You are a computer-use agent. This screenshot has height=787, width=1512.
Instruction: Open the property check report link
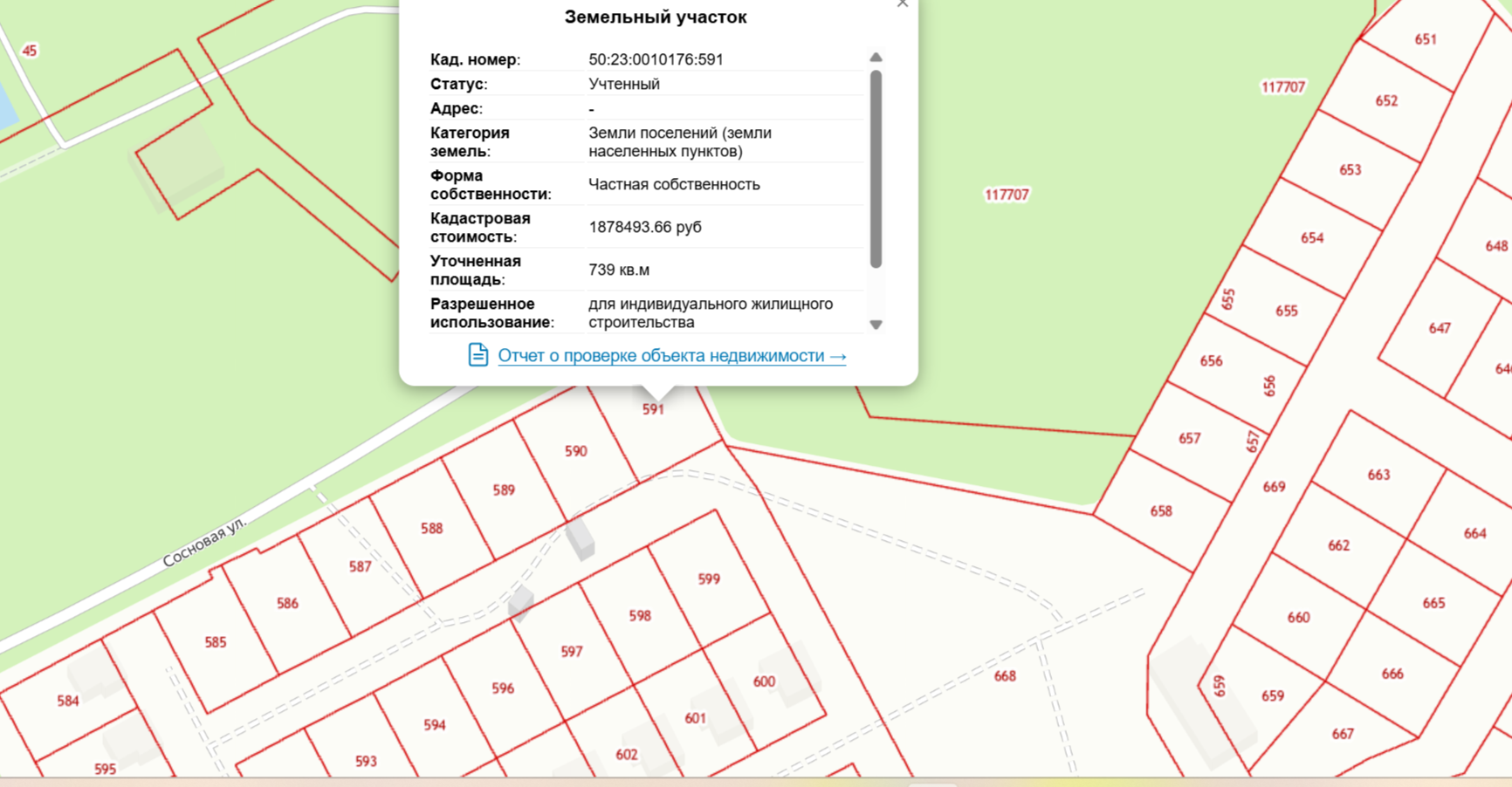[x=671, y=356]
